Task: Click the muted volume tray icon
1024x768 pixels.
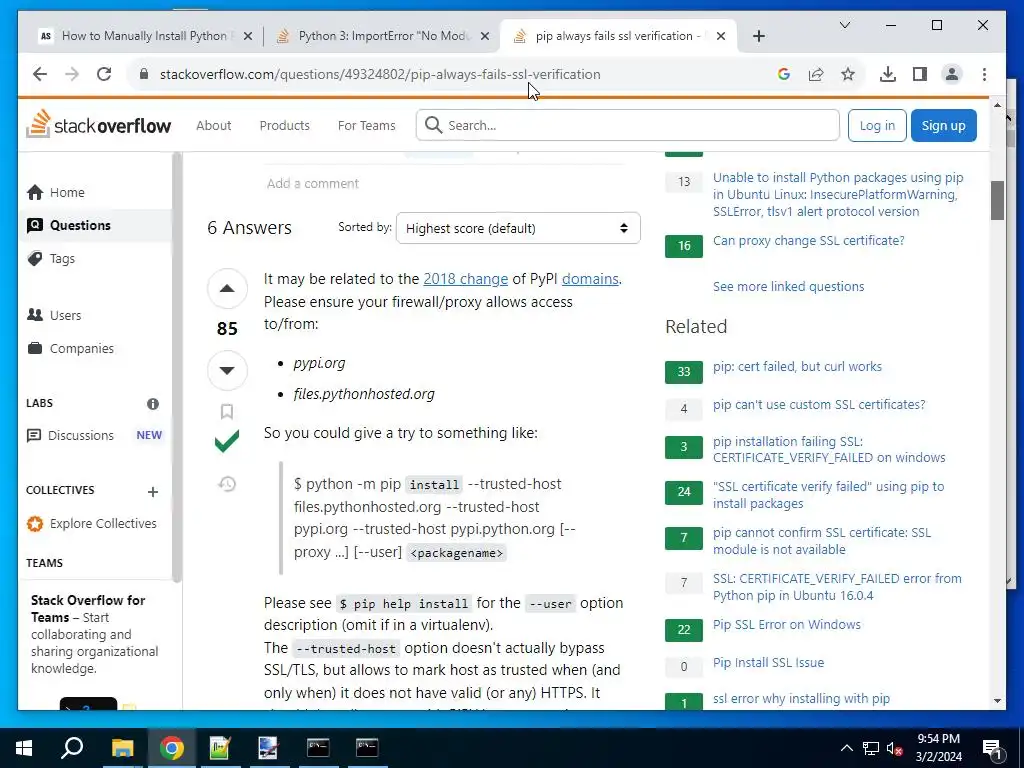Action: (894, 748)
